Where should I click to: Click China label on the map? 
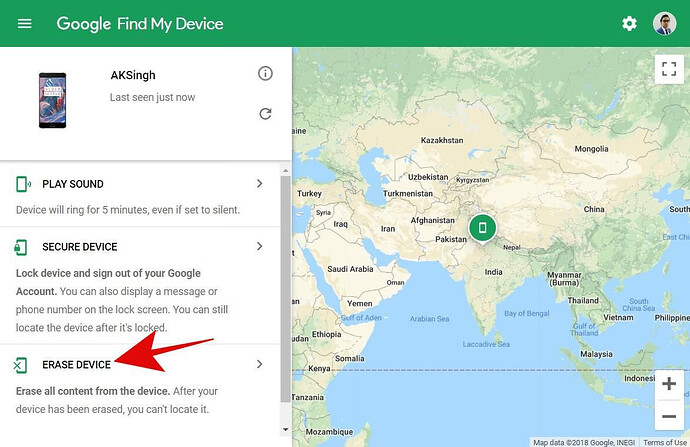594,209
